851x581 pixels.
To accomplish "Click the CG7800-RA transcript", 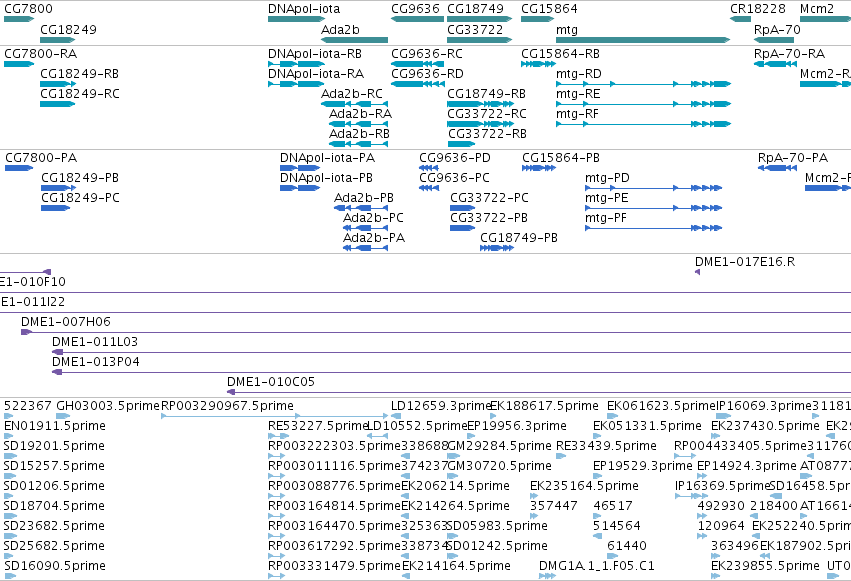I will click(x=19, y=64).
